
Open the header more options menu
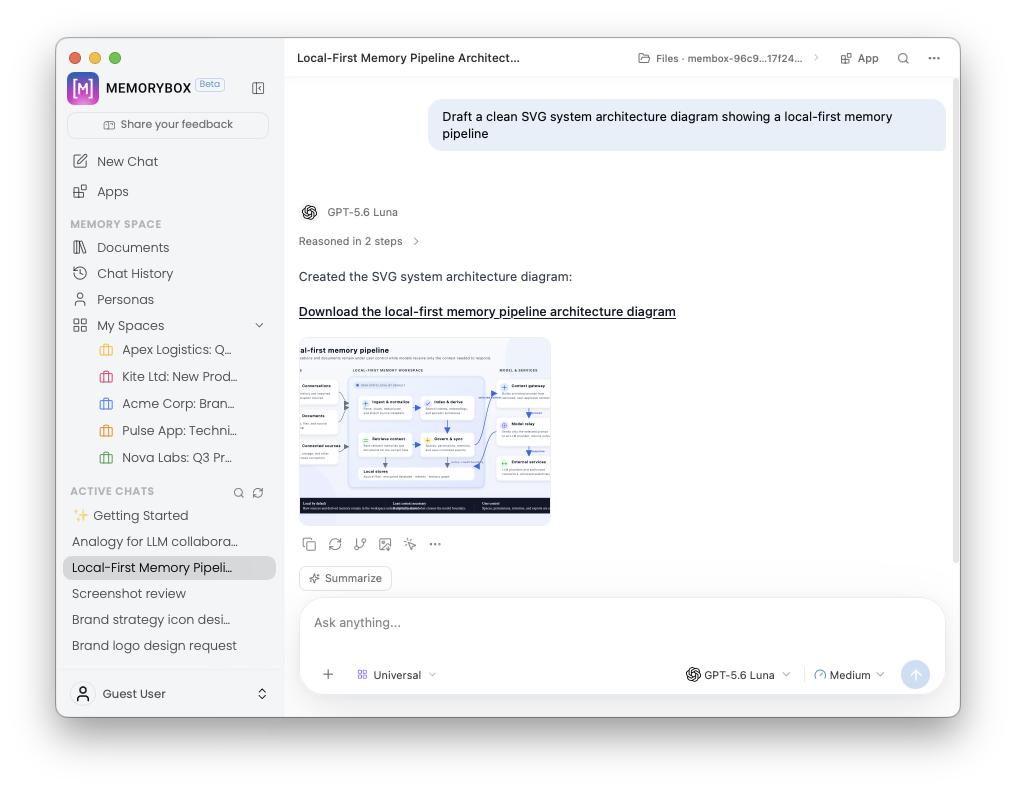[x=934, y=58]
